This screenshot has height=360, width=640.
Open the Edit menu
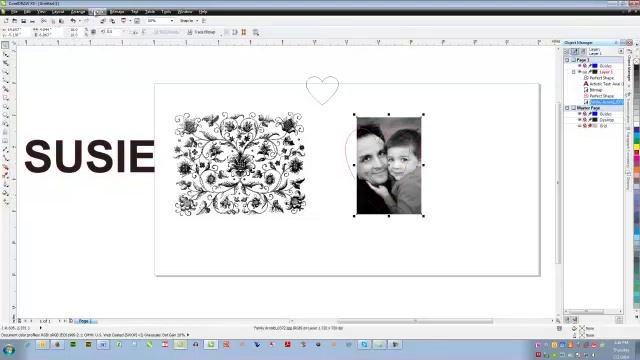pyautogui.click(x=27, y=12)
